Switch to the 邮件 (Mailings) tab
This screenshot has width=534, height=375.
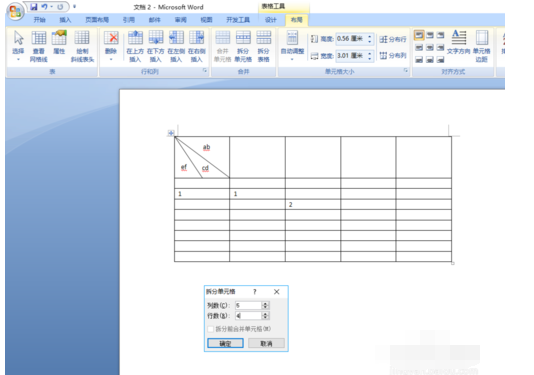(155, 20)
